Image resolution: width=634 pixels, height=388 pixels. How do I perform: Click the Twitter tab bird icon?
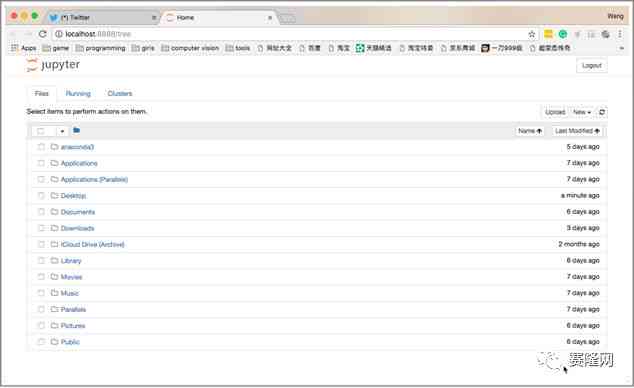(53, 18)
